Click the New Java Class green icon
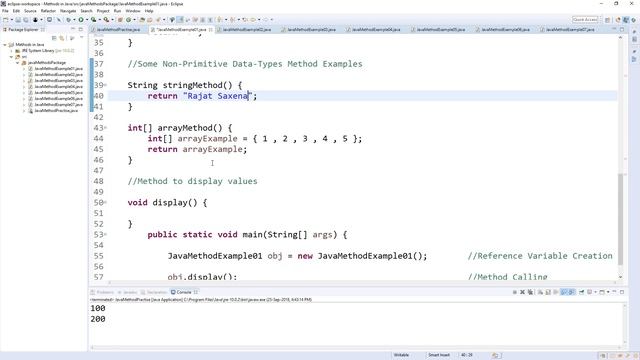 click(129, 20)
